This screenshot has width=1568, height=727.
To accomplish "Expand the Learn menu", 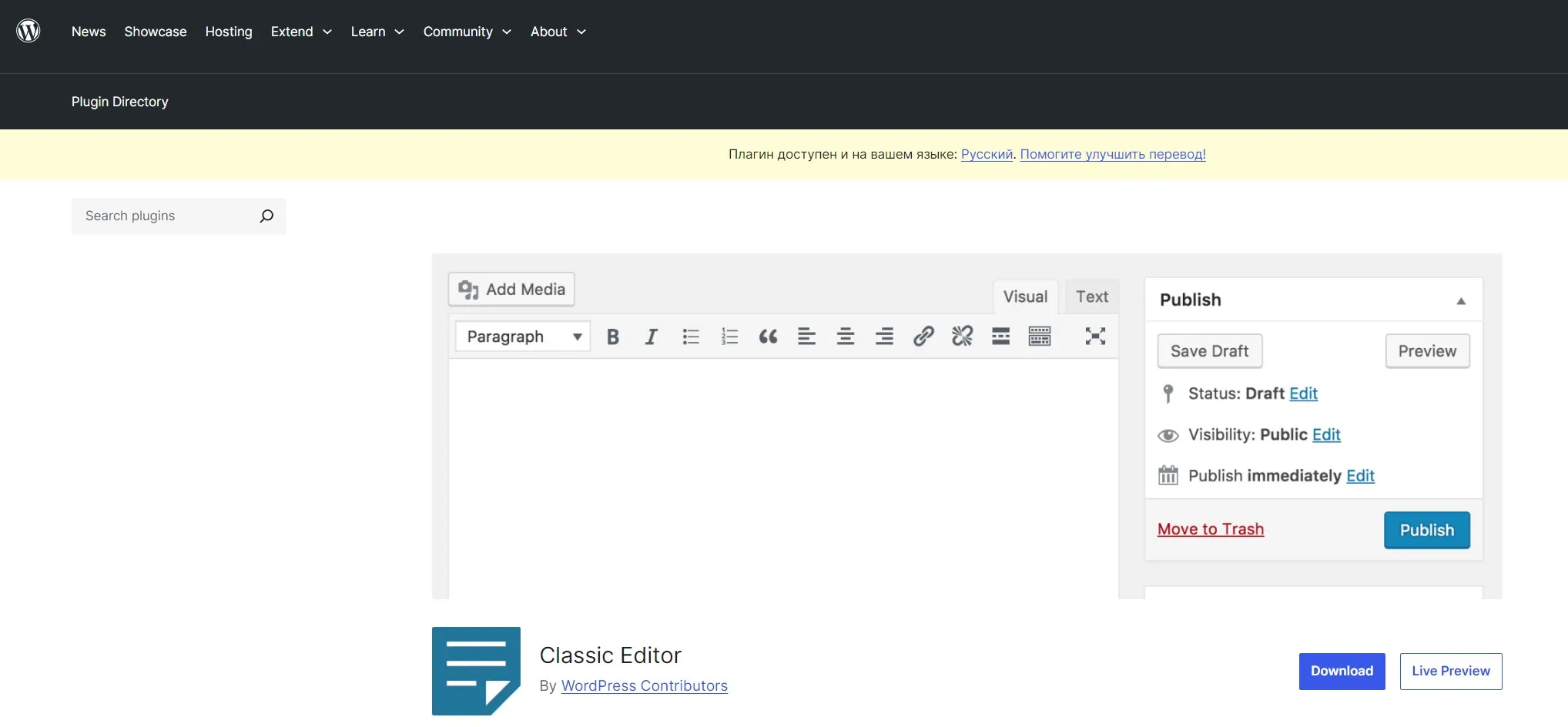I will (377, 32).
